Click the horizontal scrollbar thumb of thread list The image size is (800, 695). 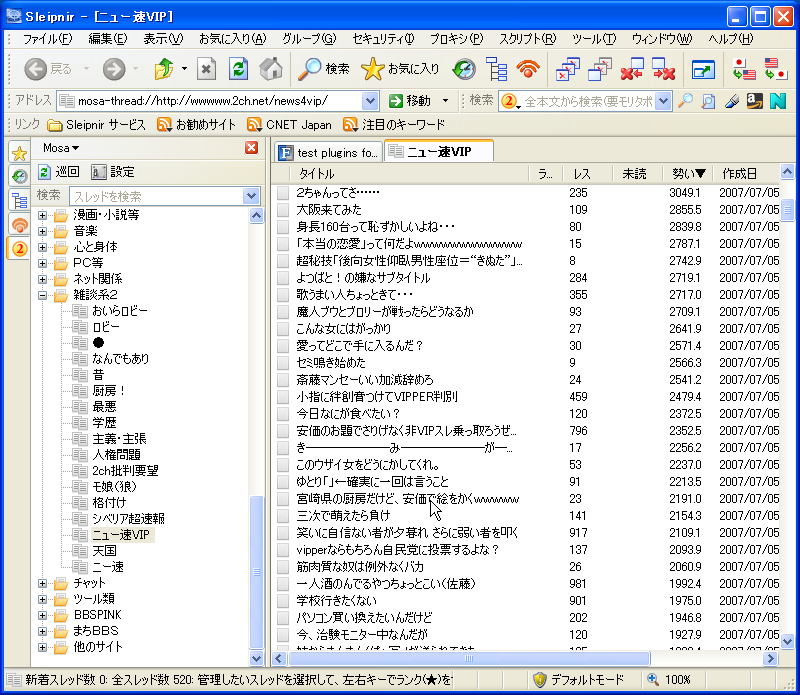click(469, 659)
